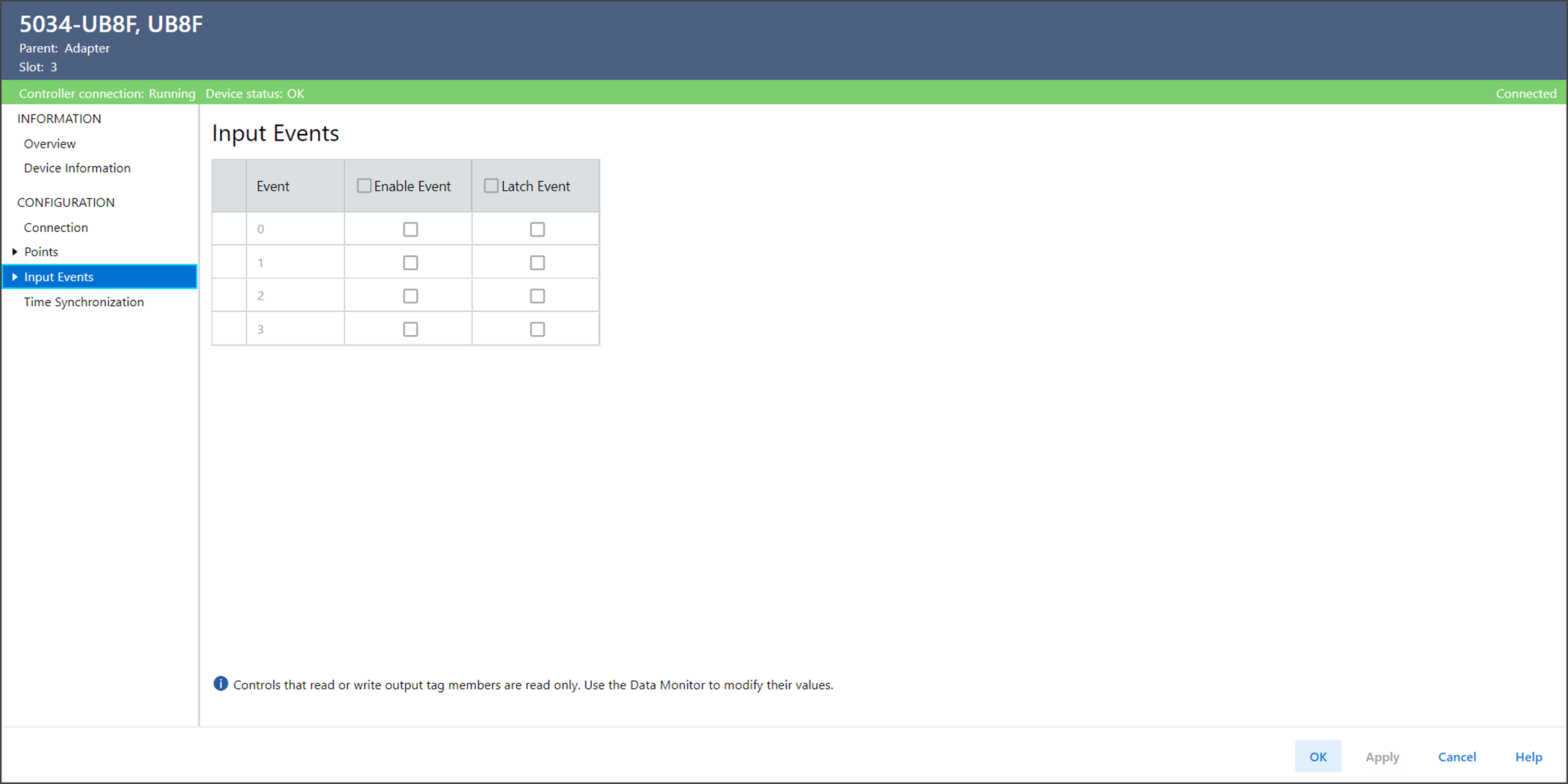This screenshot has height=784, width=1568.
Task: Tick Latch Event checkbox for event 0
Action: [x=537, y=229]
